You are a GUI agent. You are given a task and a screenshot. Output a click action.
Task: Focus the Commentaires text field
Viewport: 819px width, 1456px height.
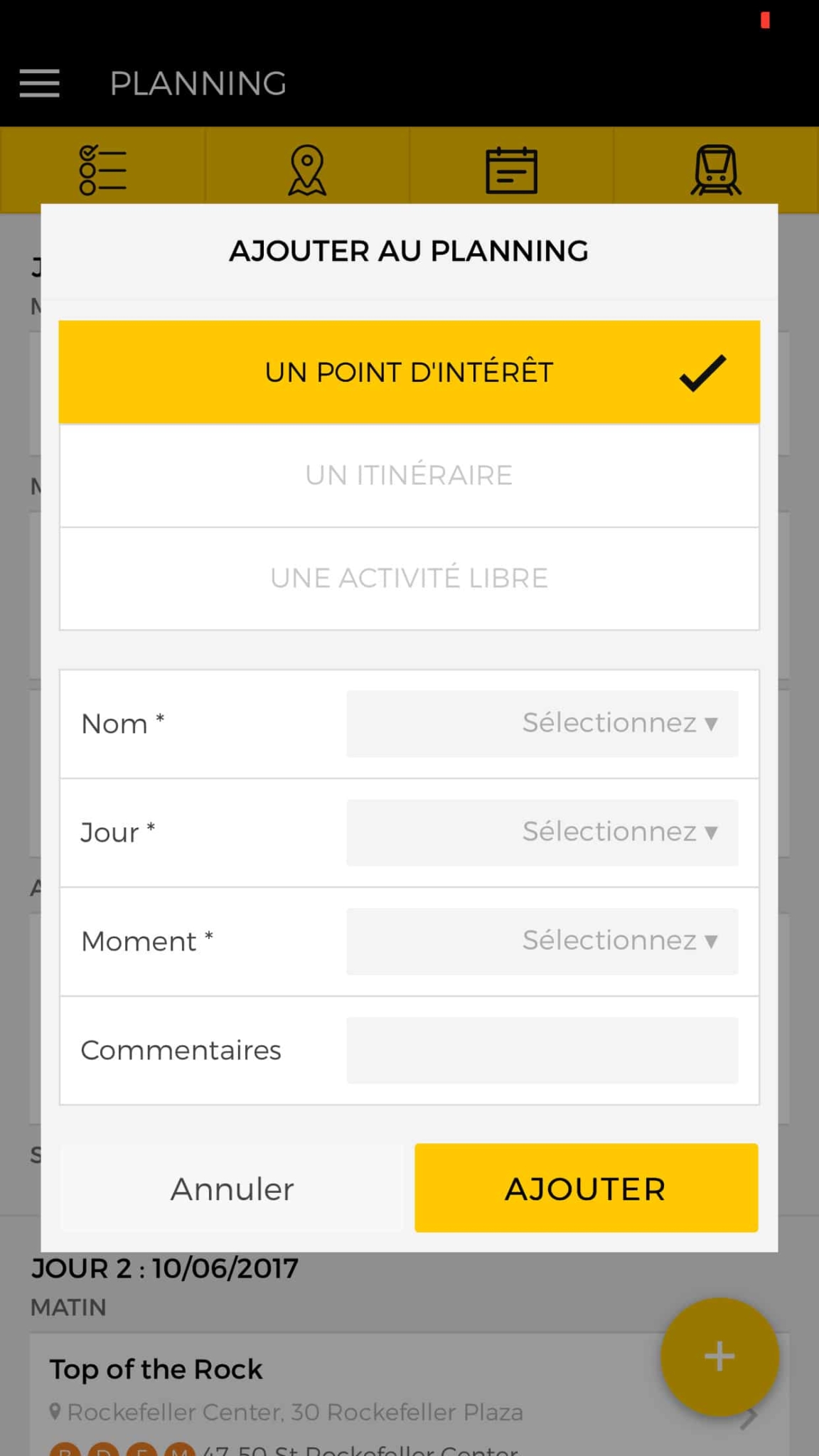(x=542, y=1050)
